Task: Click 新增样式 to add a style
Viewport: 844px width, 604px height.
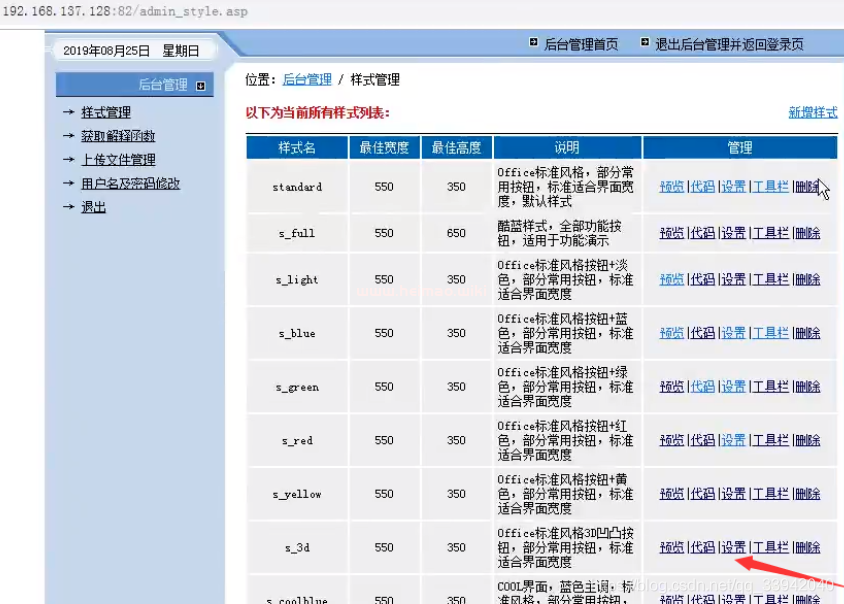Action: pyautogui.click(x=812, y=113)
